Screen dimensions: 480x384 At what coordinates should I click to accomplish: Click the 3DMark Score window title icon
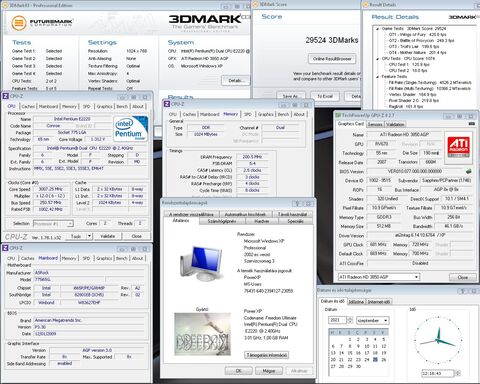tap(256, 4)
